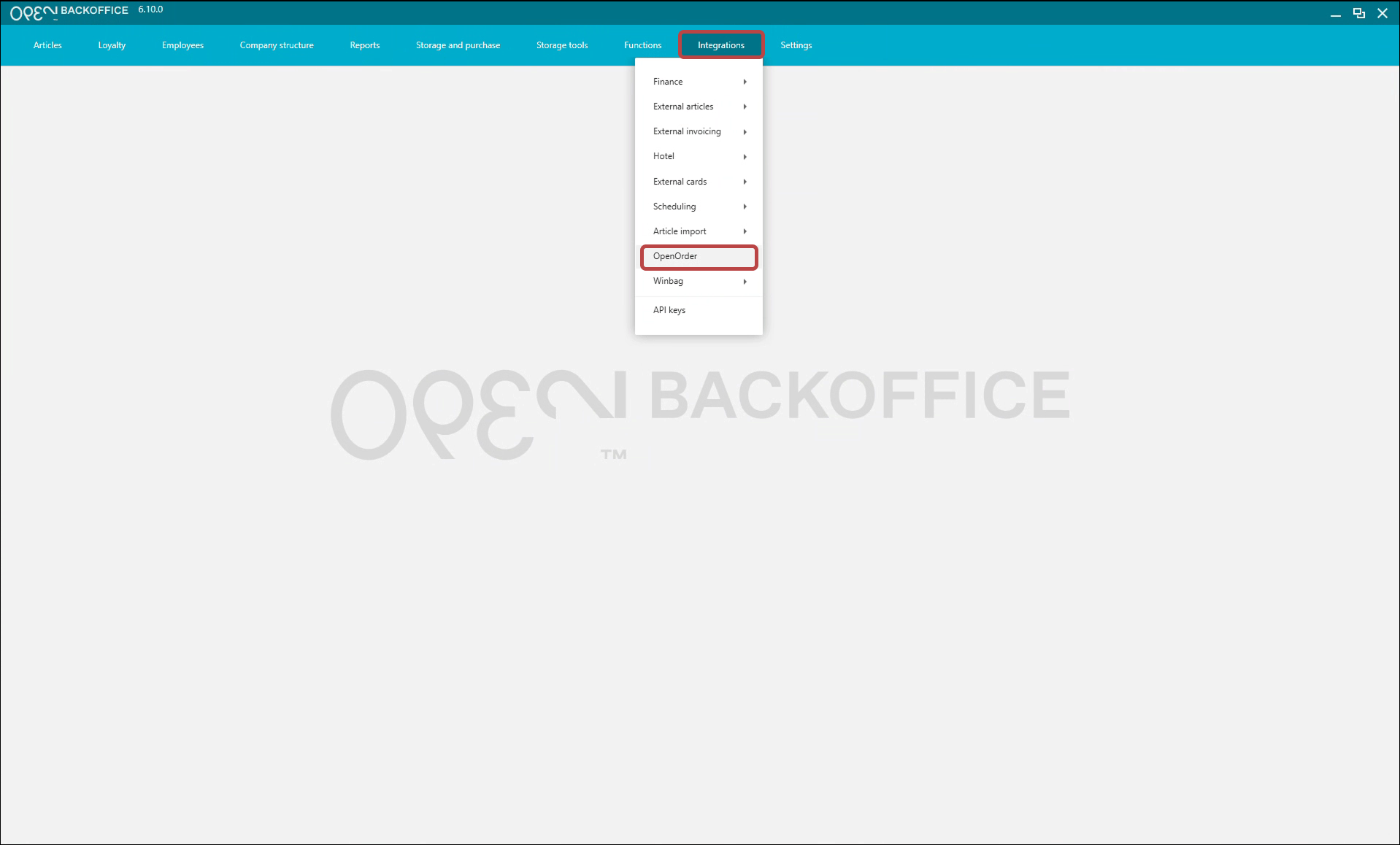Expand the Winbag submenu arrow

click(745, 282)
